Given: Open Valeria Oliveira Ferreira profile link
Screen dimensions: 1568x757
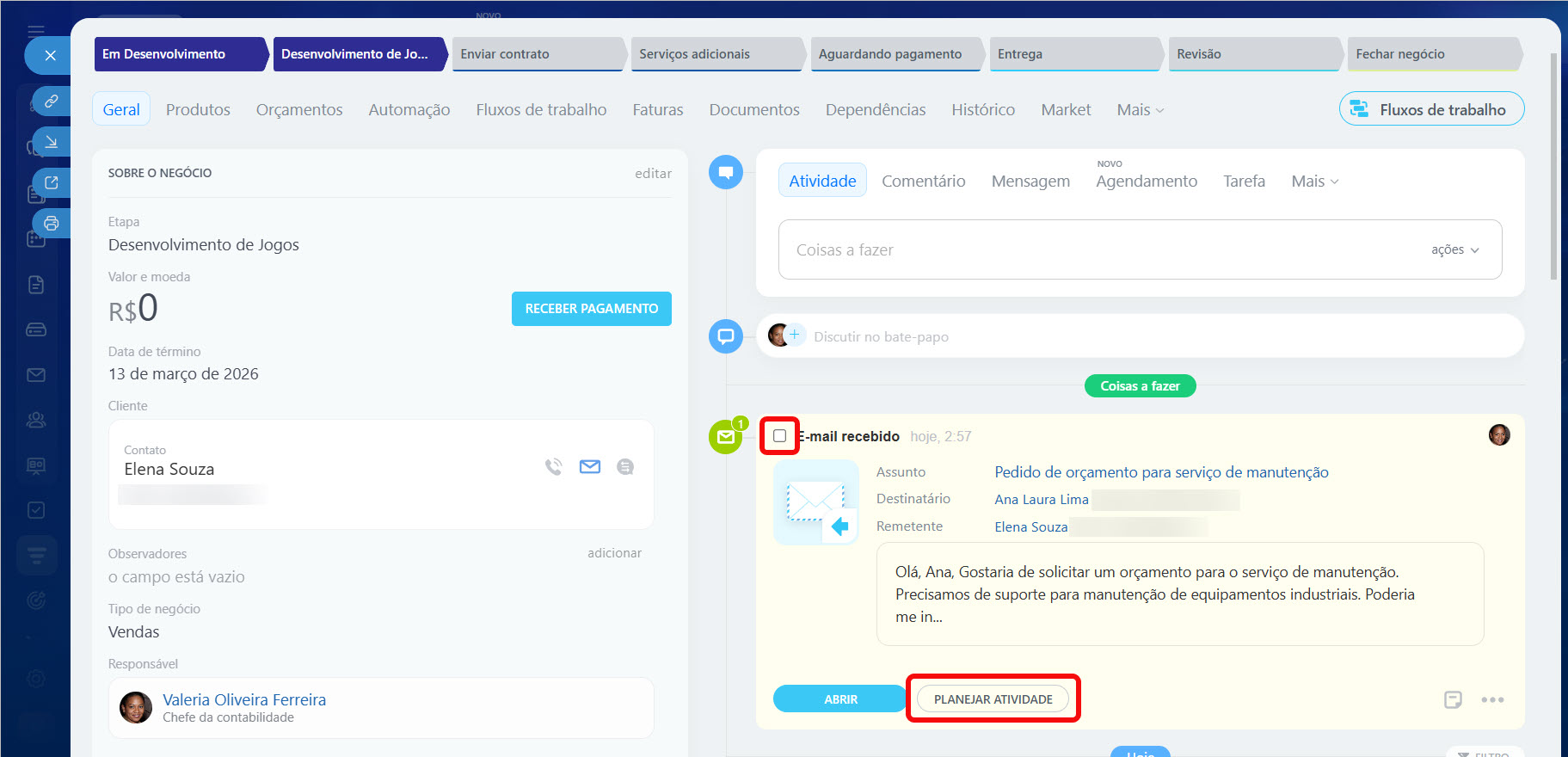Looking at the screenshot, I should coord(244,699).
